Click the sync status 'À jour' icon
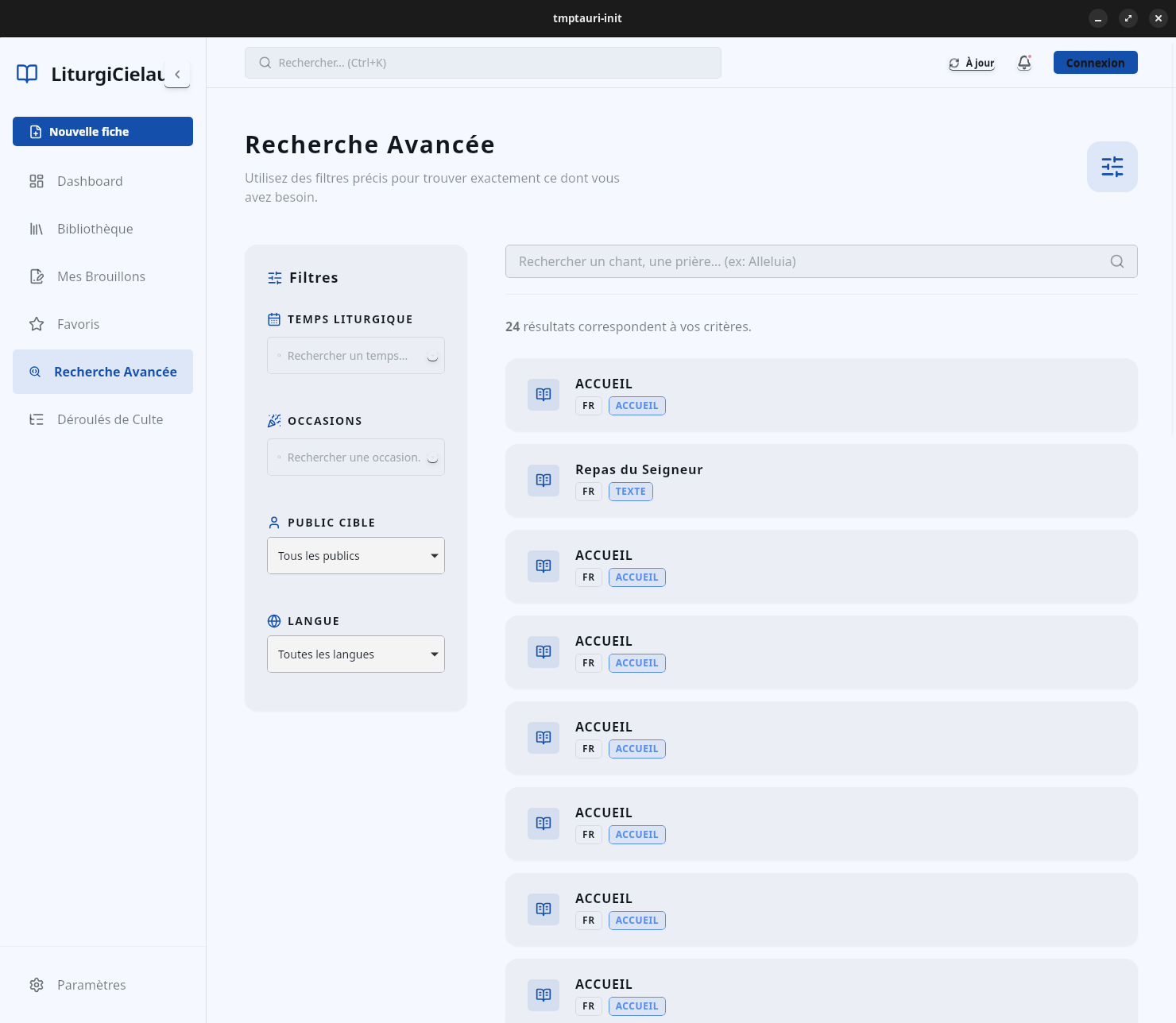 (x=954, y=64)
